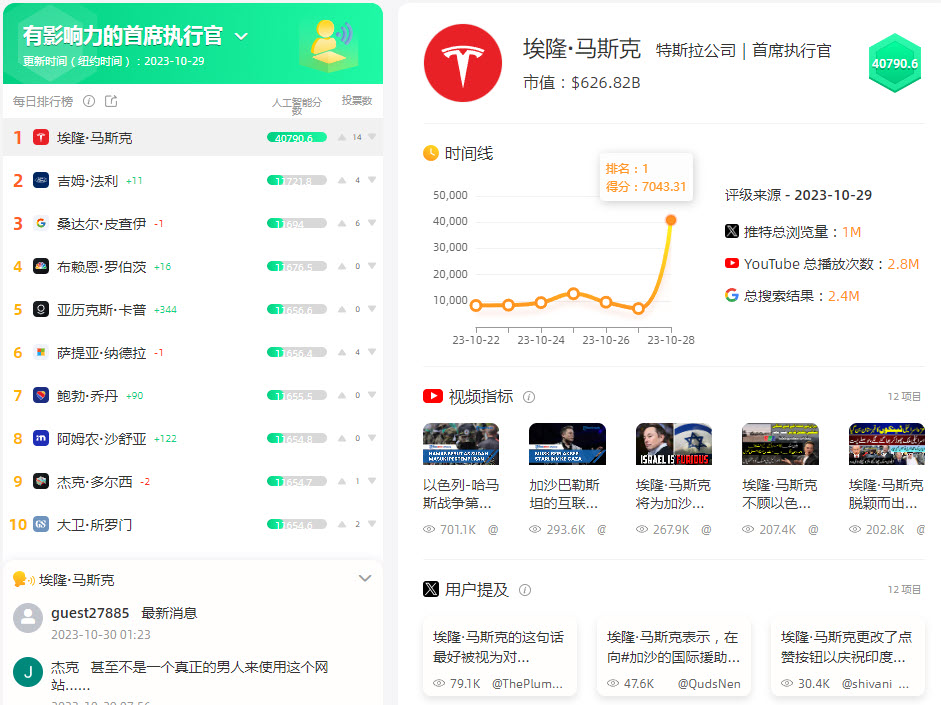This screenshot has width=941, height=705.
Task: Click the share icon beside 每日排行榜
Action: tap(111, 101)
